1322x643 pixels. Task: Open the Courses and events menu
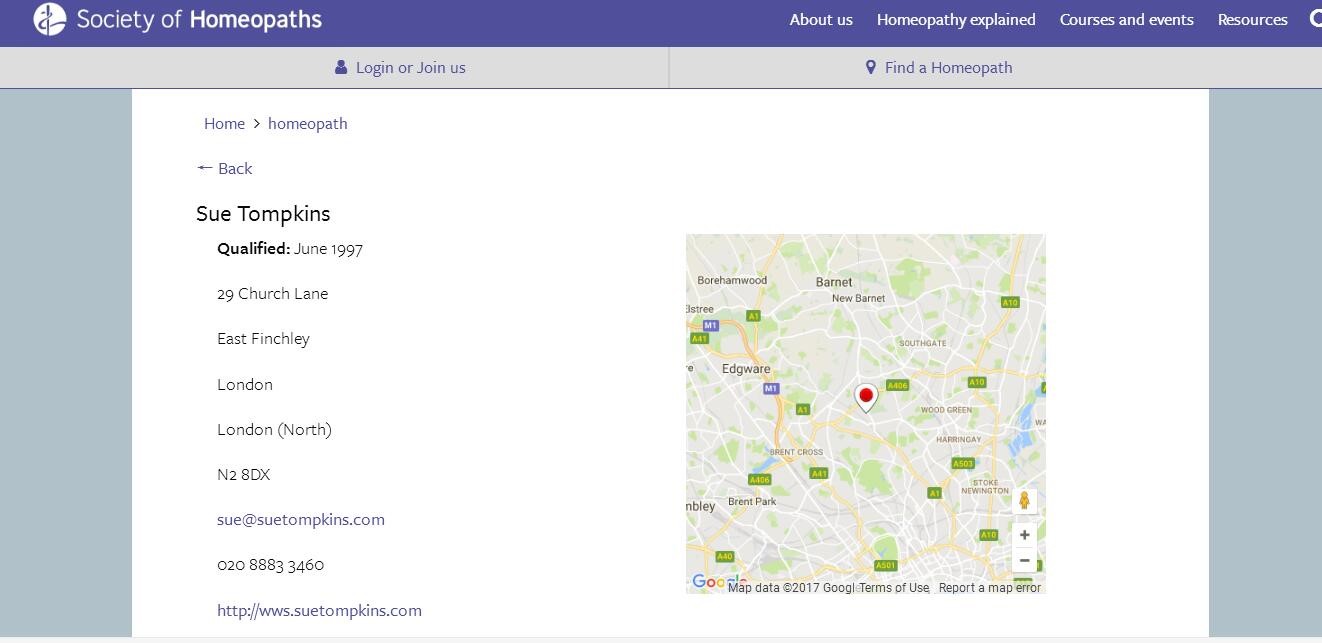pyautogui.click(x=1127, y=20)
